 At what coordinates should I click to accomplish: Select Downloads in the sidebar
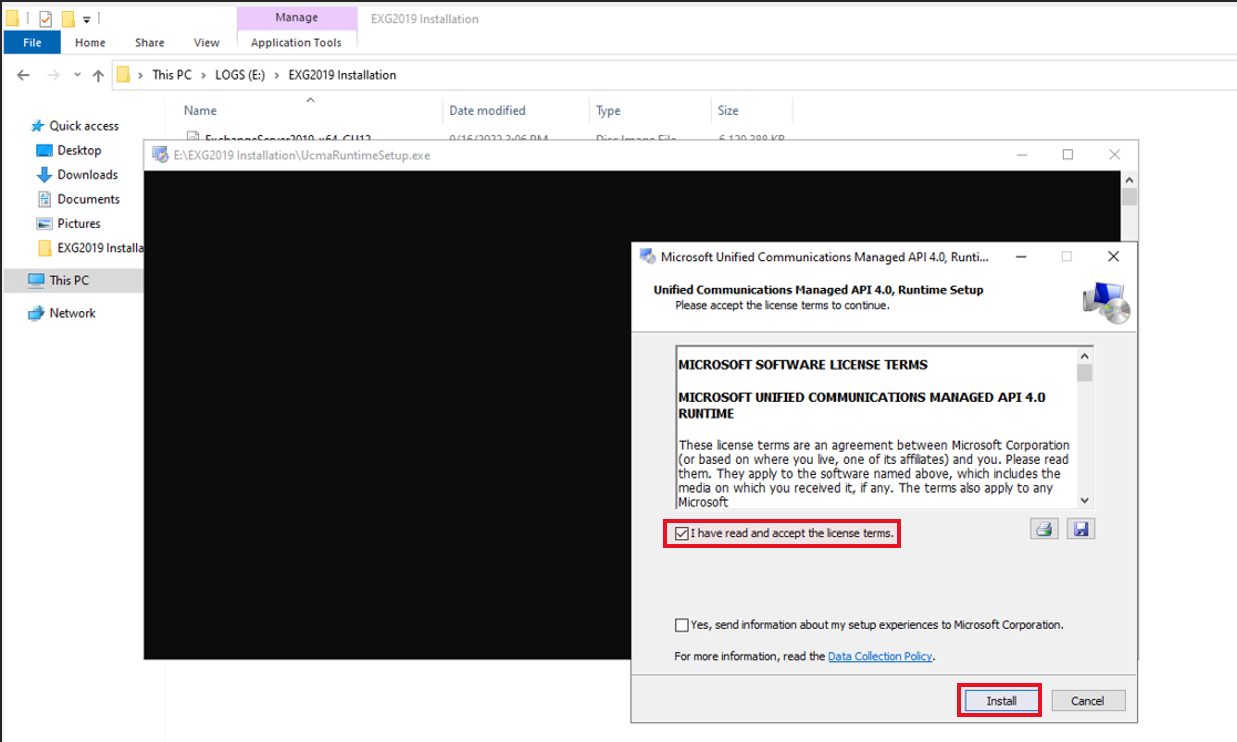(x=85, y=174)
